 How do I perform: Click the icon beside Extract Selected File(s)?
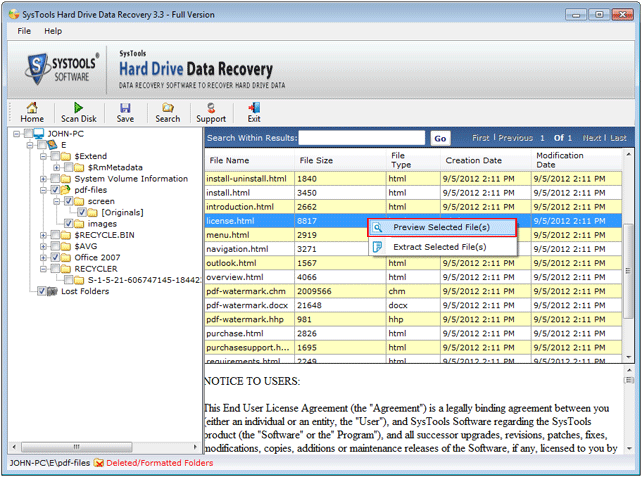click(378, 247)
